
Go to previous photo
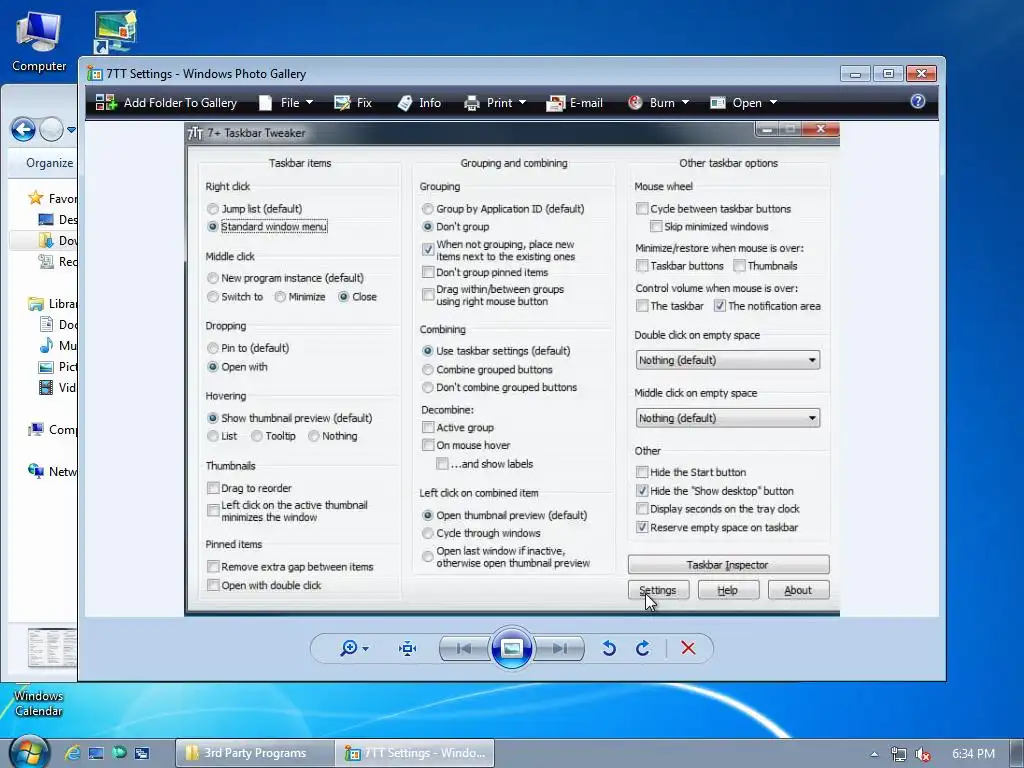click(464, 648)
